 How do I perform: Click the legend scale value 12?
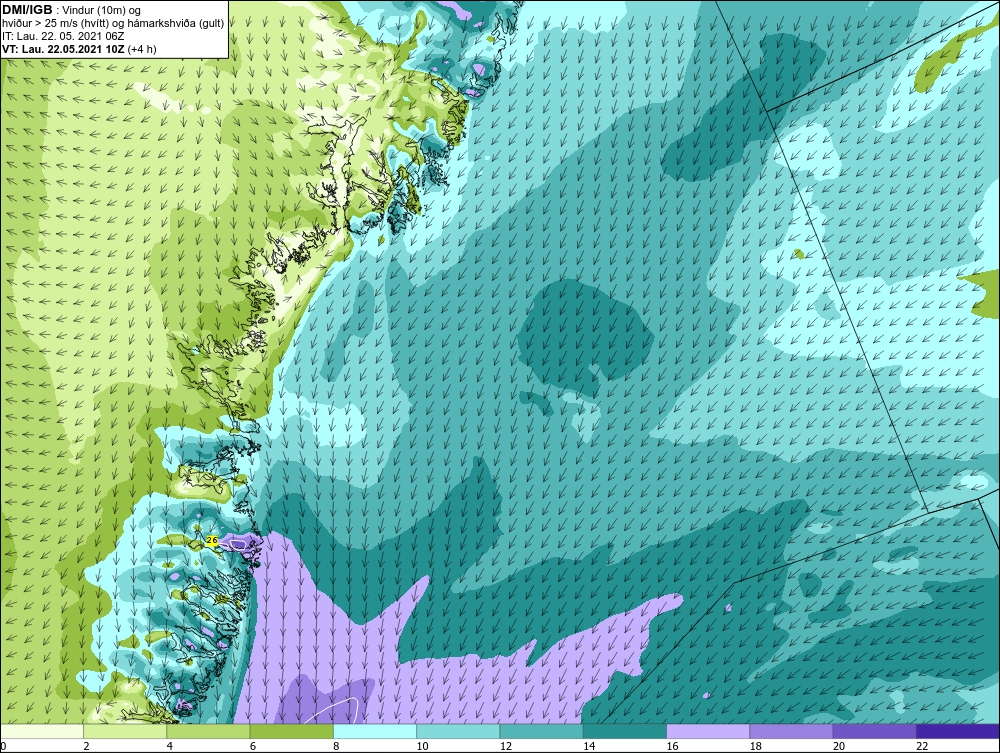pyautogui.click(x=505, y=746)
